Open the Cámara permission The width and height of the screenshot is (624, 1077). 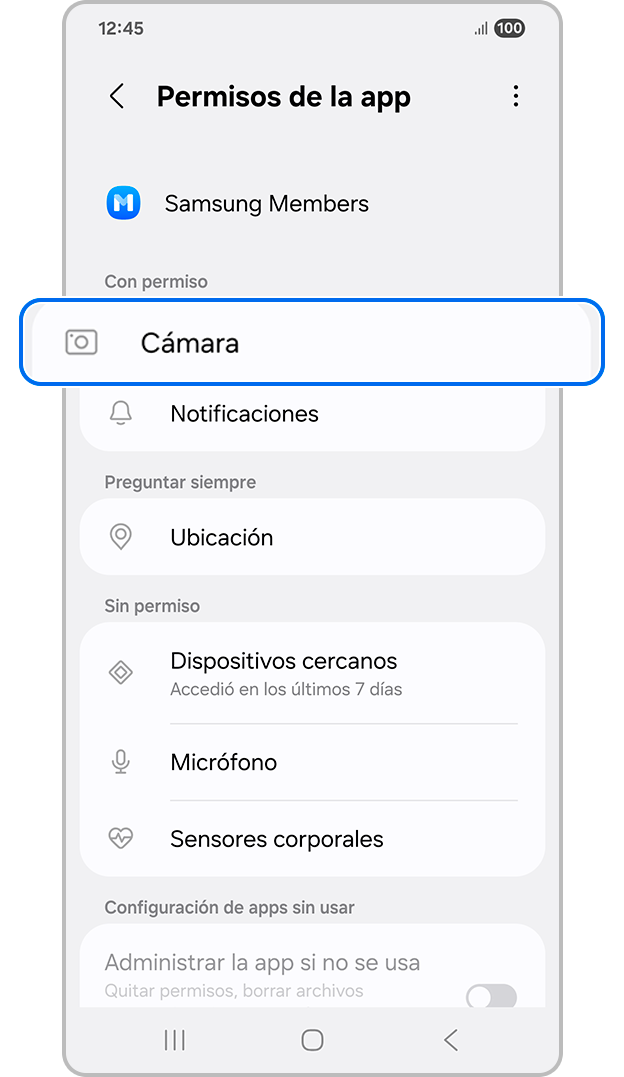[x=312, y=342]
